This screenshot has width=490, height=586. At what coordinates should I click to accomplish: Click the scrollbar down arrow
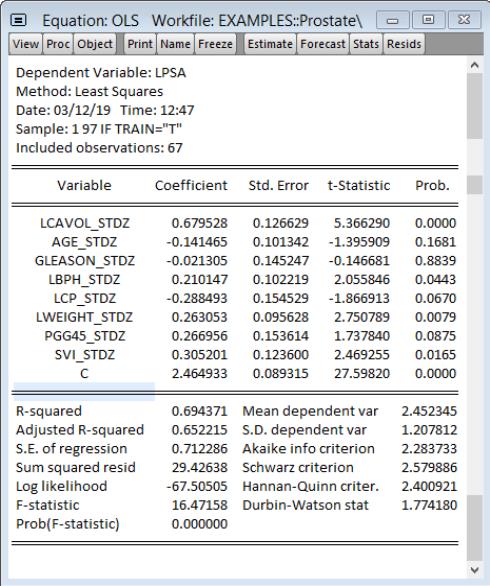(475, 570)
